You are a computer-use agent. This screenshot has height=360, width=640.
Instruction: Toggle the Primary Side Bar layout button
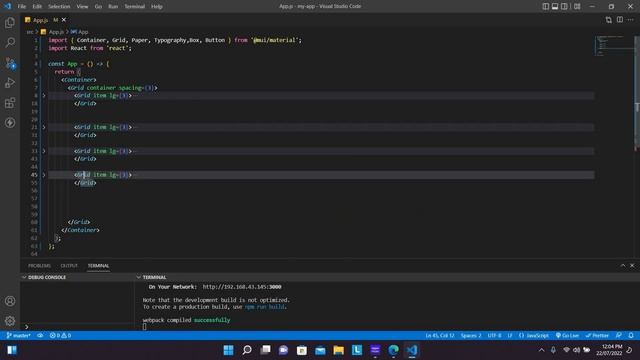tap(545, 6)
